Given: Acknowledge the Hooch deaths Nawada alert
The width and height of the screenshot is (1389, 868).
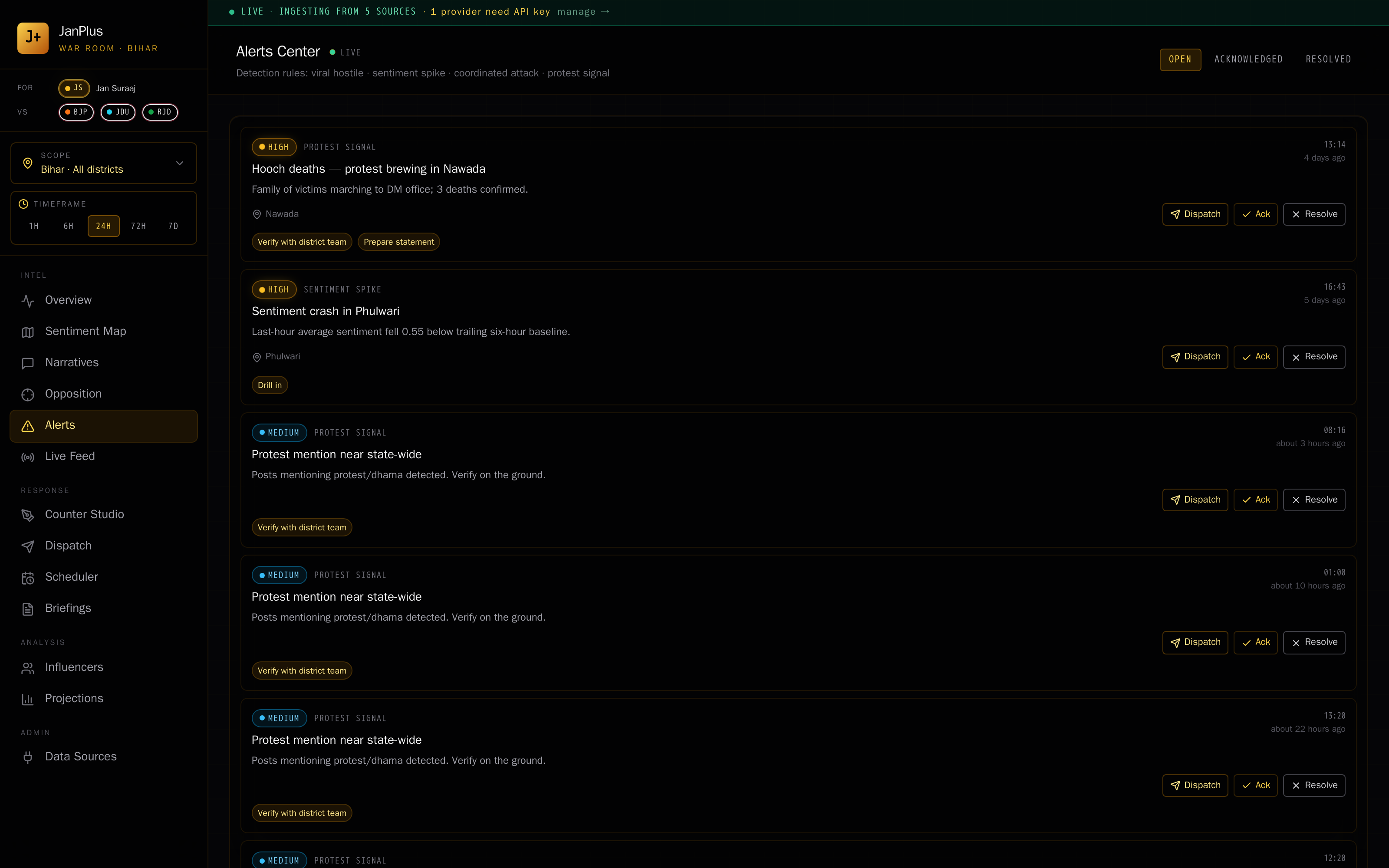Looking at the screenshot, I should point(1255,214).
